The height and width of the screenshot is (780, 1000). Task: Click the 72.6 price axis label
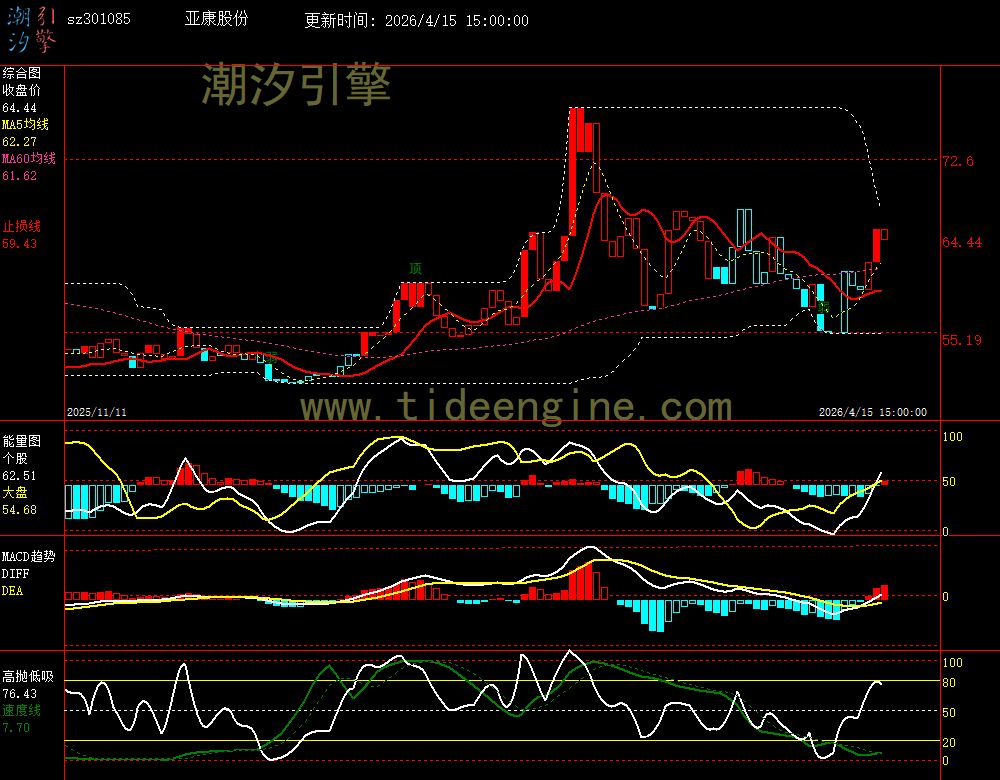pyautogui.click(x=958, y=161)
